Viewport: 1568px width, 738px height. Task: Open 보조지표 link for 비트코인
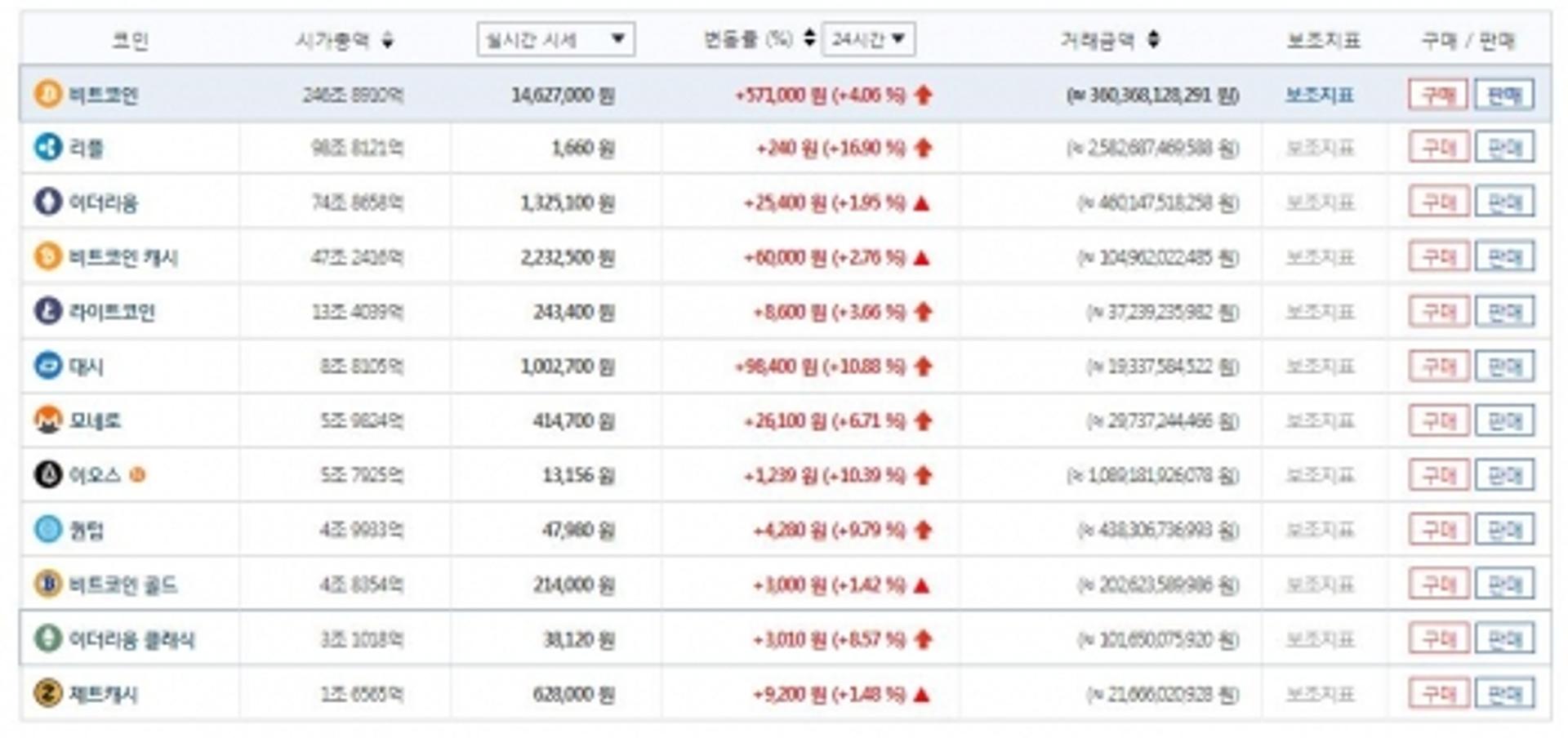coord(1320,95)
